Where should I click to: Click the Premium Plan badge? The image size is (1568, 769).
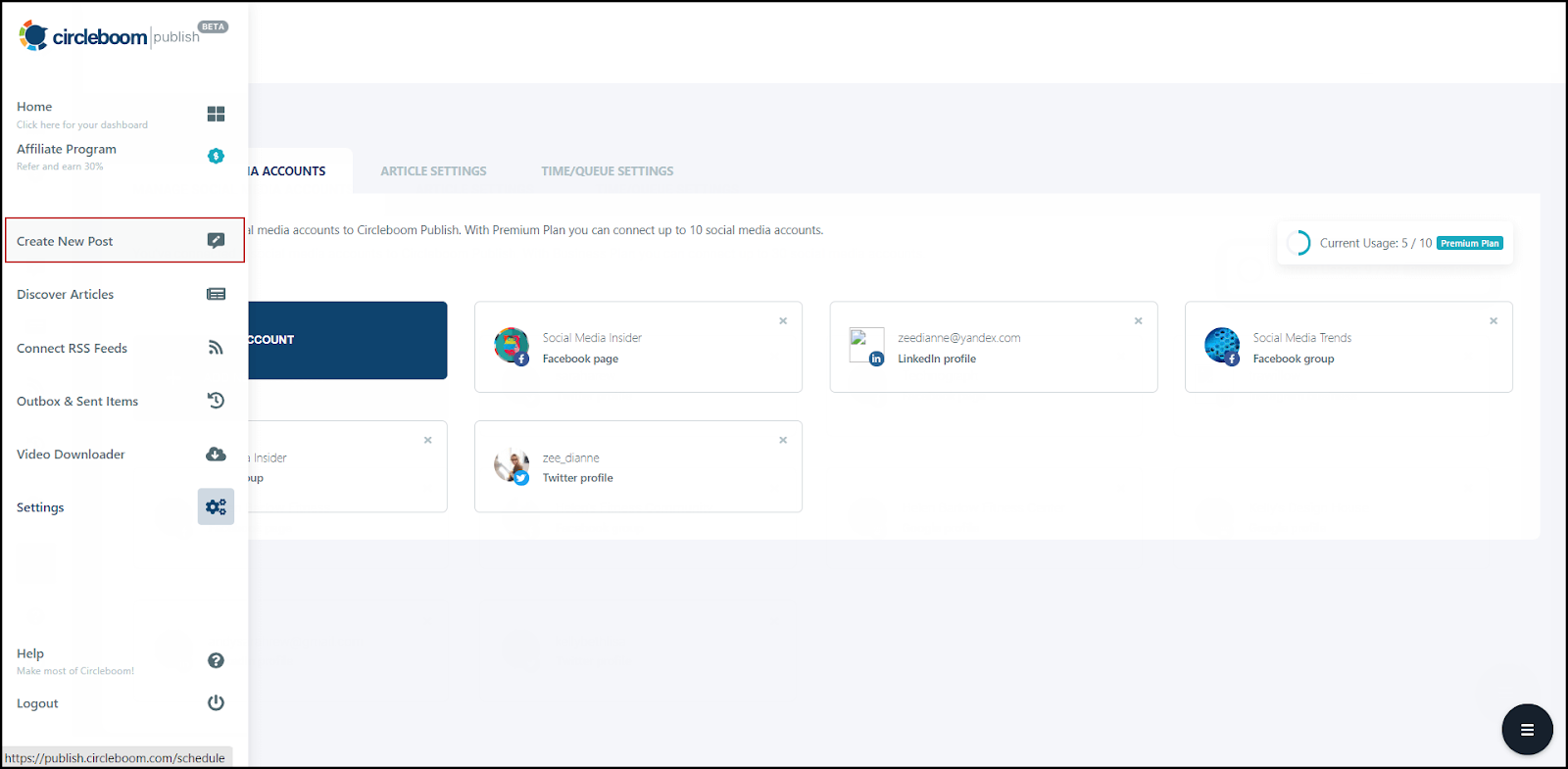pyautogui.click(x=1469, y=243)
